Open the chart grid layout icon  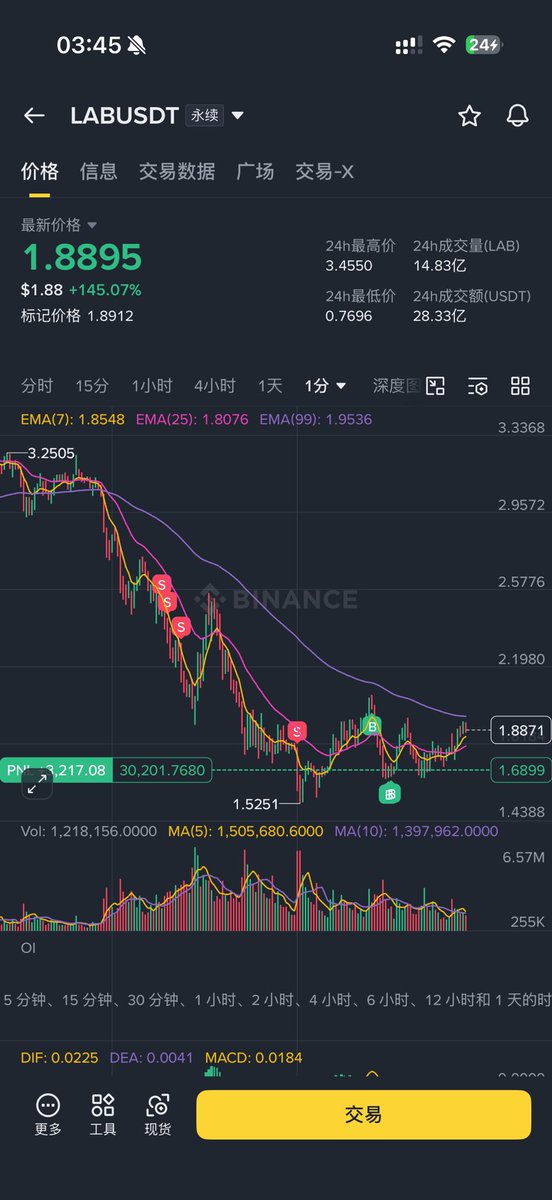point(520,386)
